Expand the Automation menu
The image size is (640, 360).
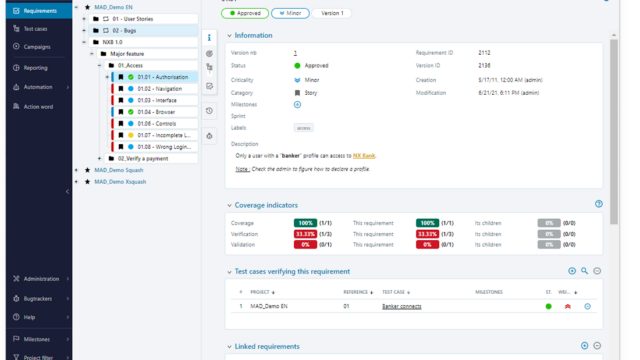39,87
